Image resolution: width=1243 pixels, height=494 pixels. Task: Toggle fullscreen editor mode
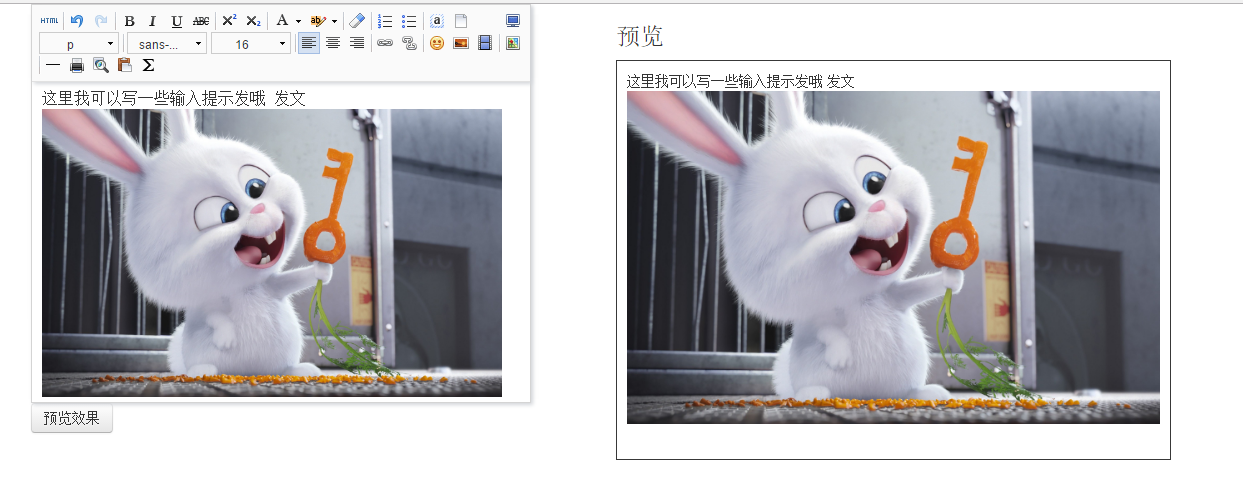513,21
